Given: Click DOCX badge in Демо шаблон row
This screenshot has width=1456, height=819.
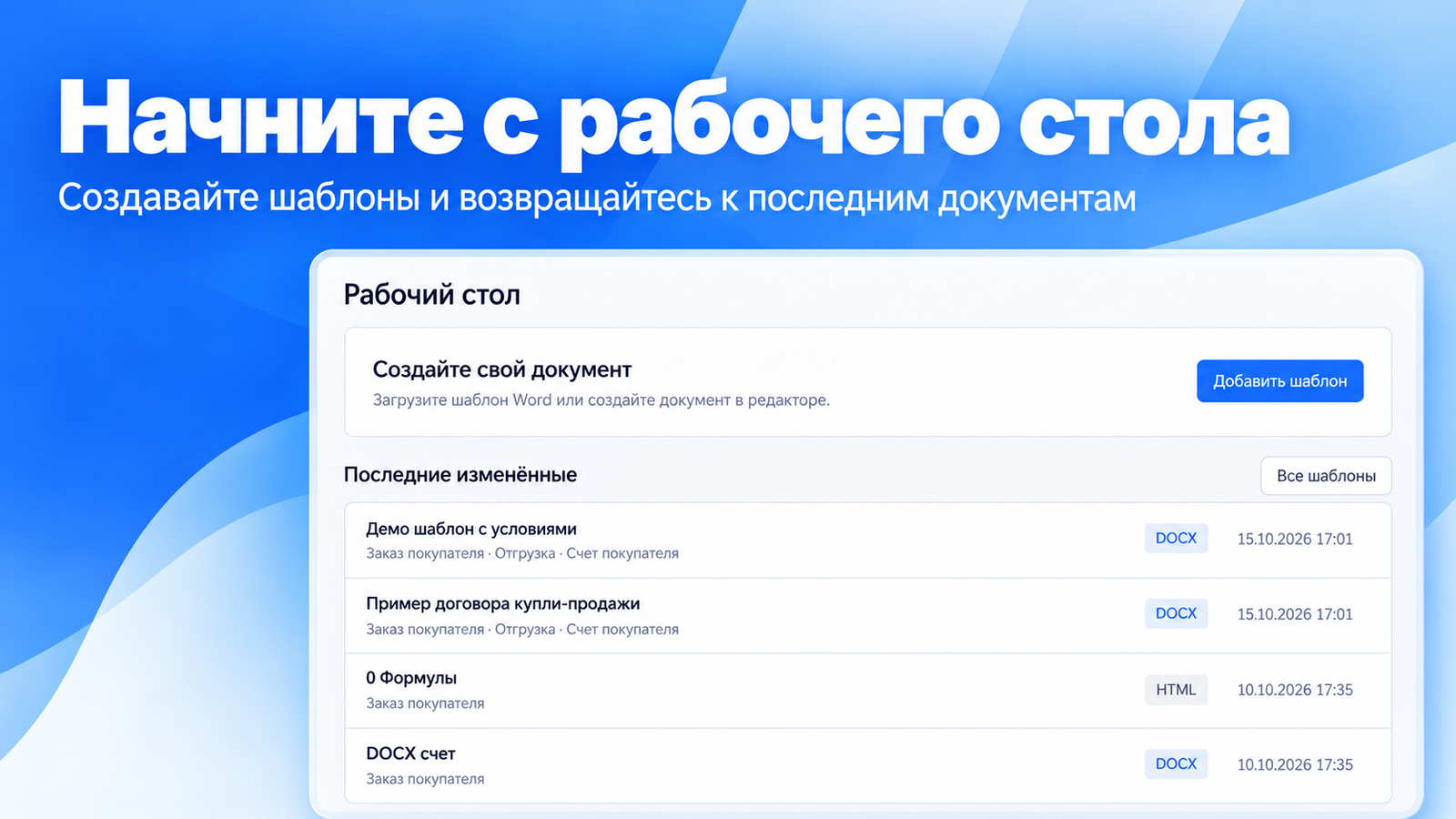Looking at the screenshot, I should pos(1176,538).
